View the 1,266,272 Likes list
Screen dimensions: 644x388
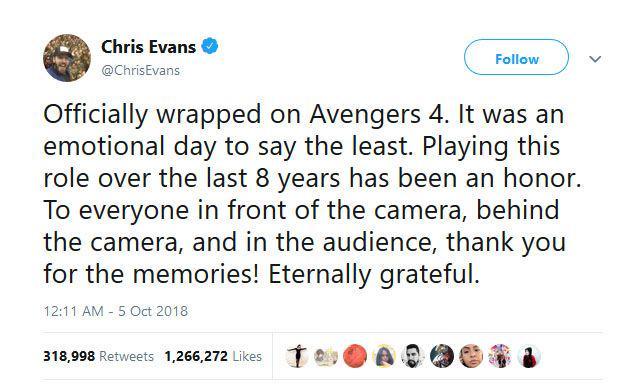point(213,356)
